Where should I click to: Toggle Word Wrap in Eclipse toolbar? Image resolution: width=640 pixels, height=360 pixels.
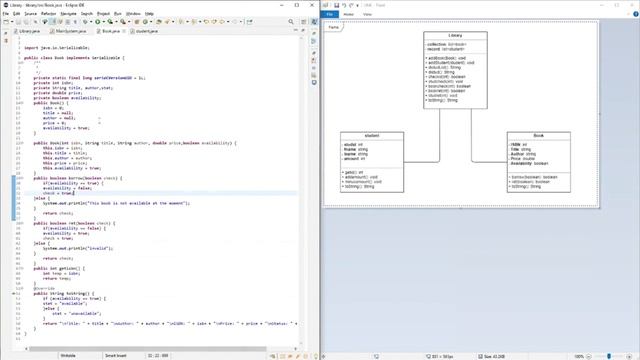coord(60,22)
